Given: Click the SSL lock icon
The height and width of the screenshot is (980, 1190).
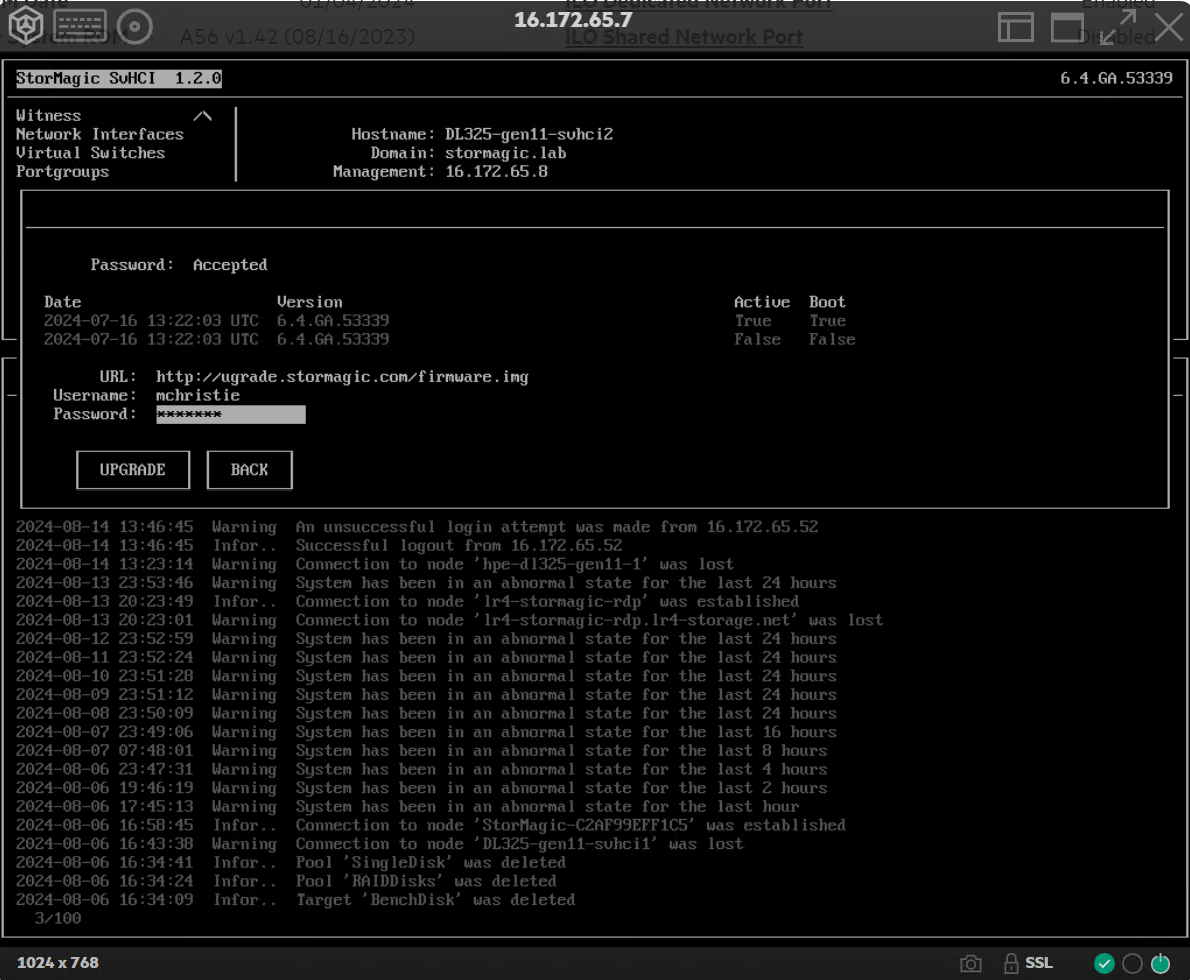Looking at the screenshot, I should click(x=1011, y=963).
